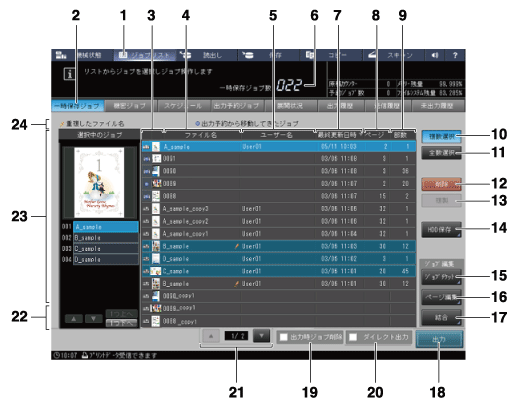Open the machine status (機械状態) tab
This screenshot has width=517, height=399.
82,55
